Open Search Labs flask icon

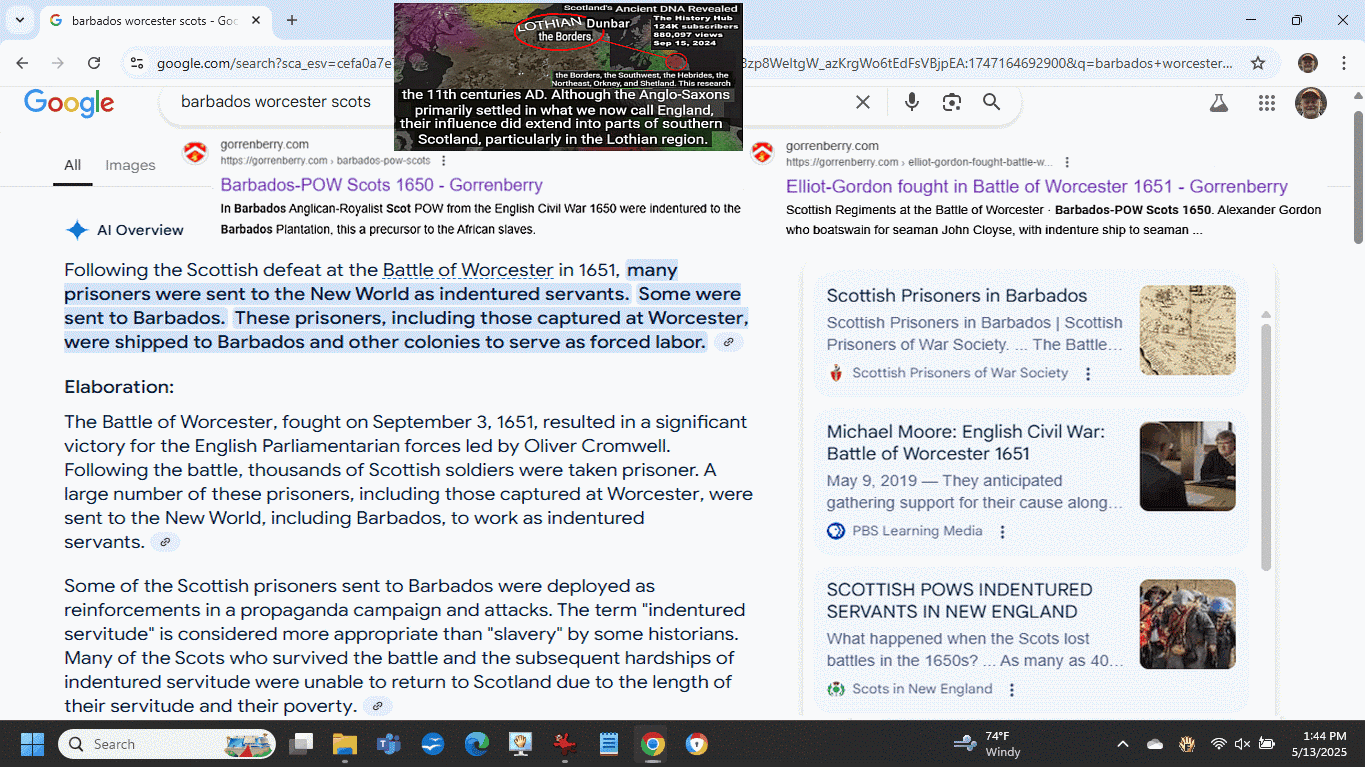pos(1218,102)
